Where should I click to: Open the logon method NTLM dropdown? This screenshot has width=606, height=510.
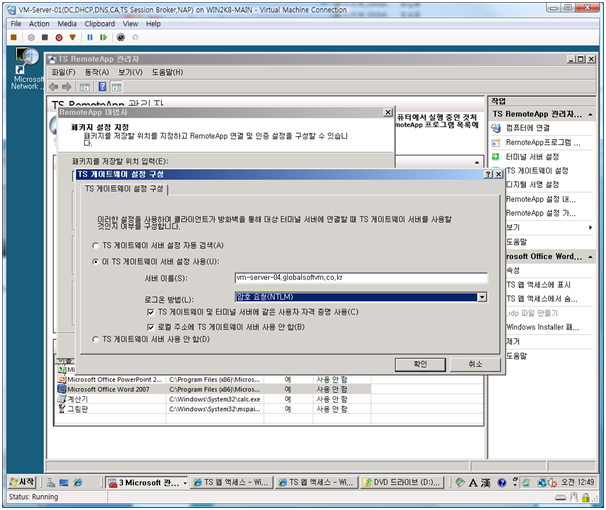pyautogui.click(x=482, y=297)
